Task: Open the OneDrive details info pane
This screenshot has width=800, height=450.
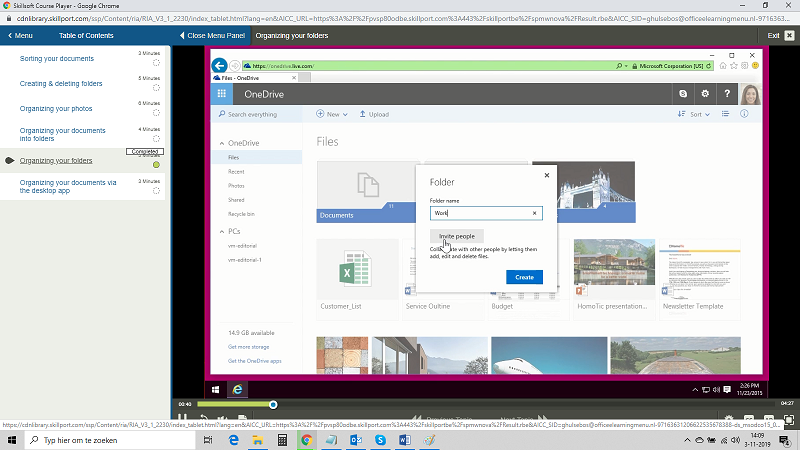Action: [744, 114]
